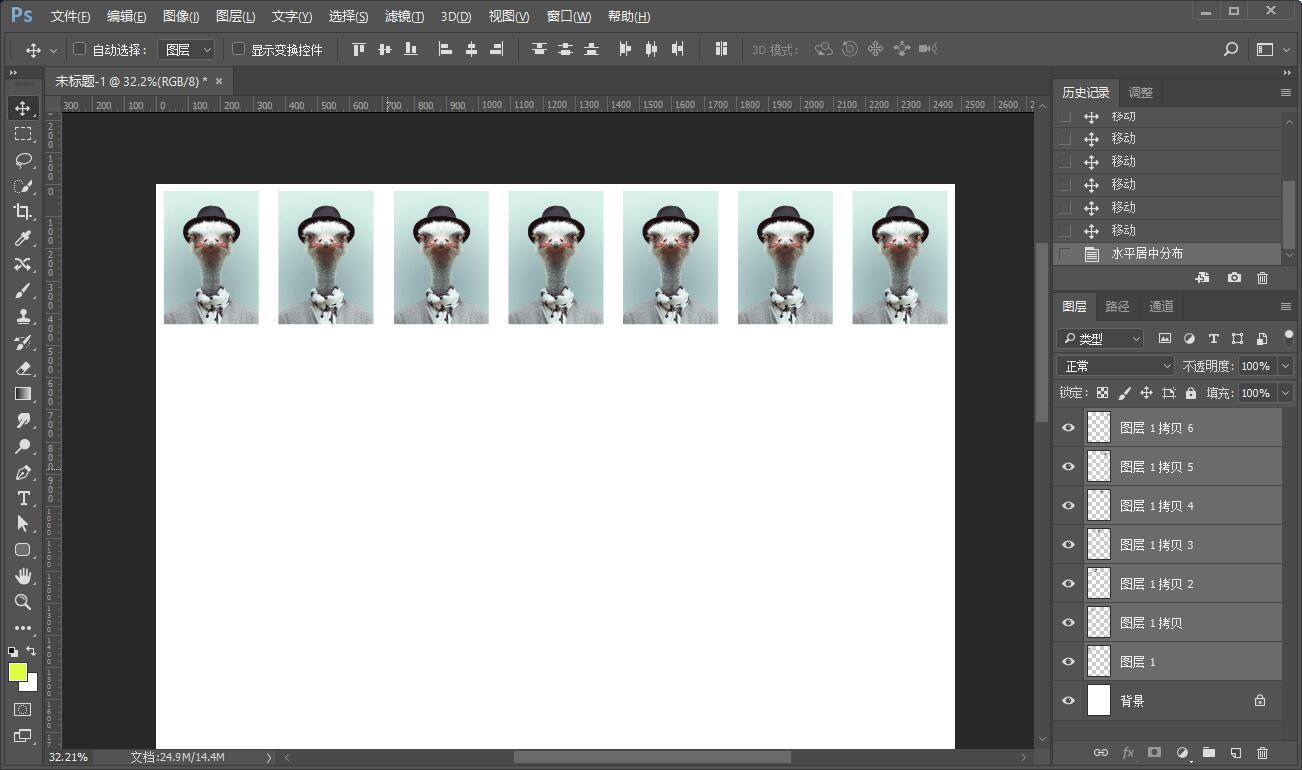Select the Pen tool

pos(23,472)
